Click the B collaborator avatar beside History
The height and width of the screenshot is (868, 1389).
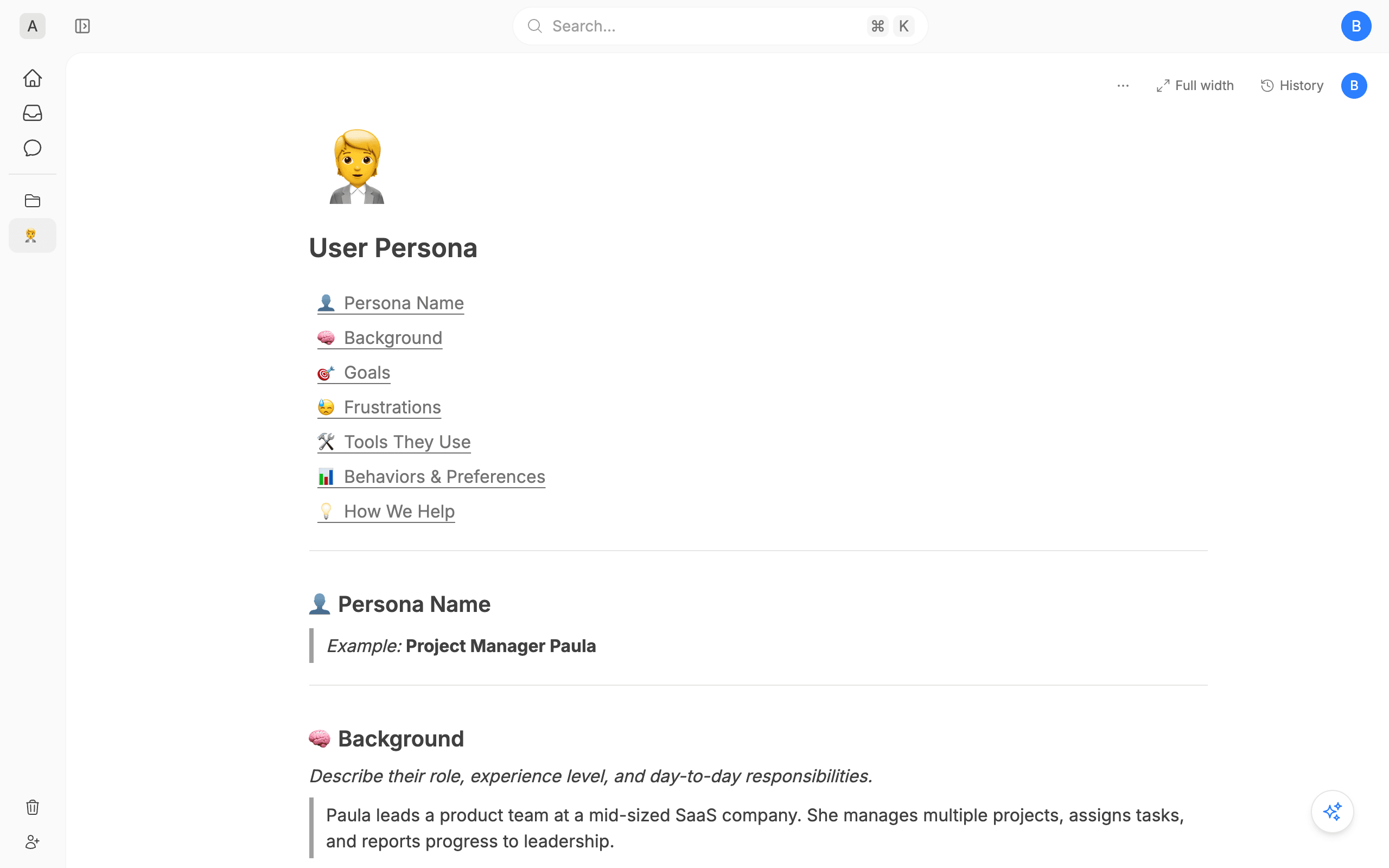(1353, 86)
